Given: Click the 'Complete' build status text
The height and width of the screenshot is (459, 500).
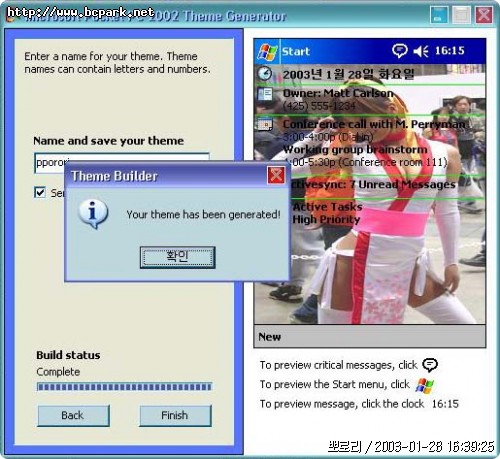Looking at the screenshot, I should click(x=58, y=372).
